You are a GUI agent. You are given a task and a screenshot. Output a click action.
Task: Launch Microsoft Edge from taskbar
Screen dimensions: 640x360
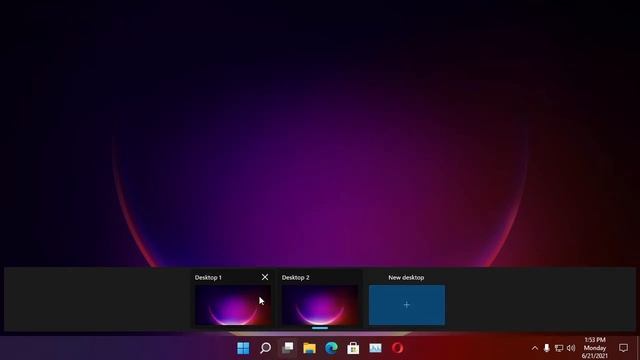coord(331,348)
